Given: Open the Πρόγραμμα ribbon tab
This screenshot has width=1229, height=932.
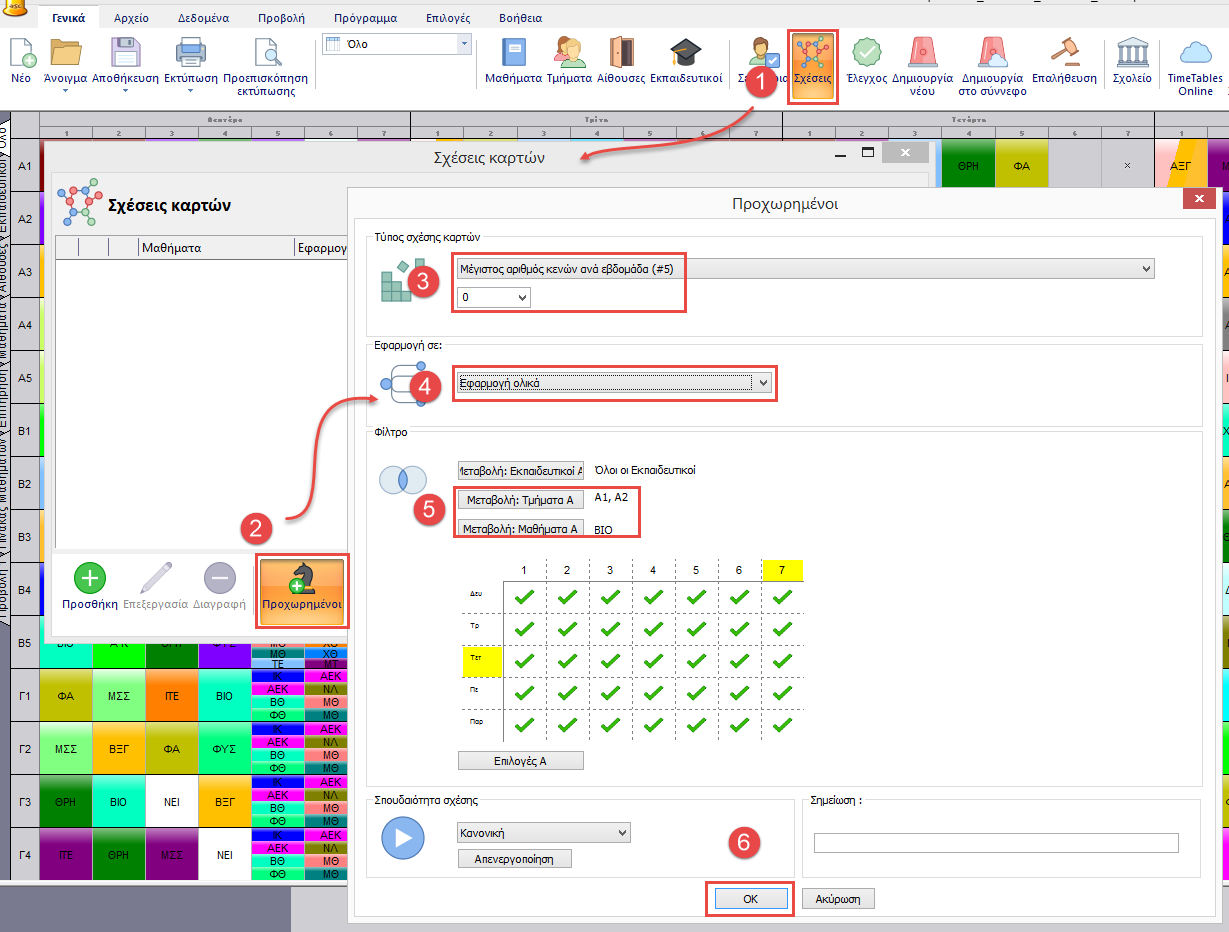Looking at the screenshot, I should pos(367,18).
